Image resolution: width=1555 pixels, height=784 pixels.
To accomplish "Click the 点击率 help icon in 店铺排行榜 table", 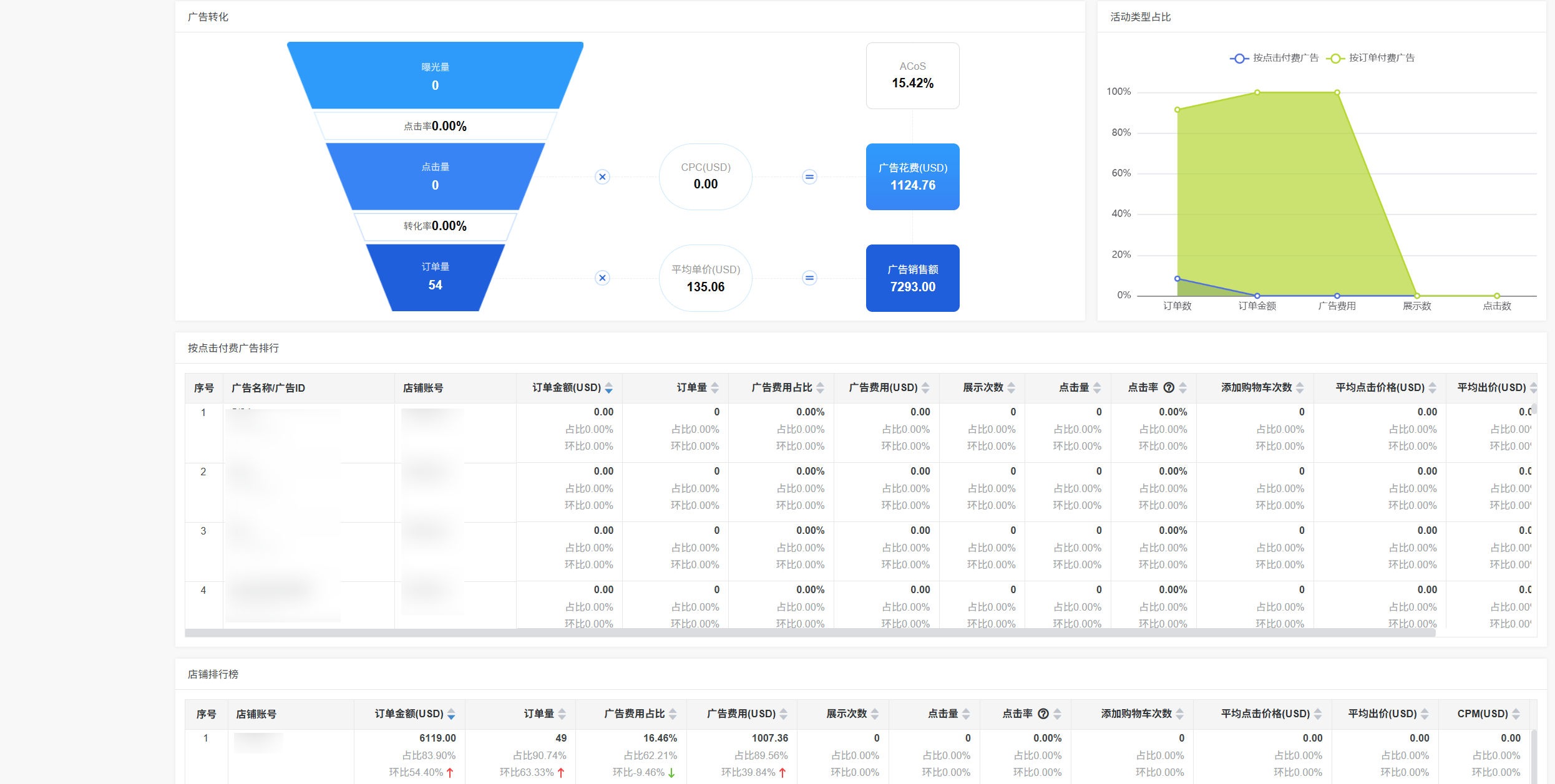I will 1043,714.
